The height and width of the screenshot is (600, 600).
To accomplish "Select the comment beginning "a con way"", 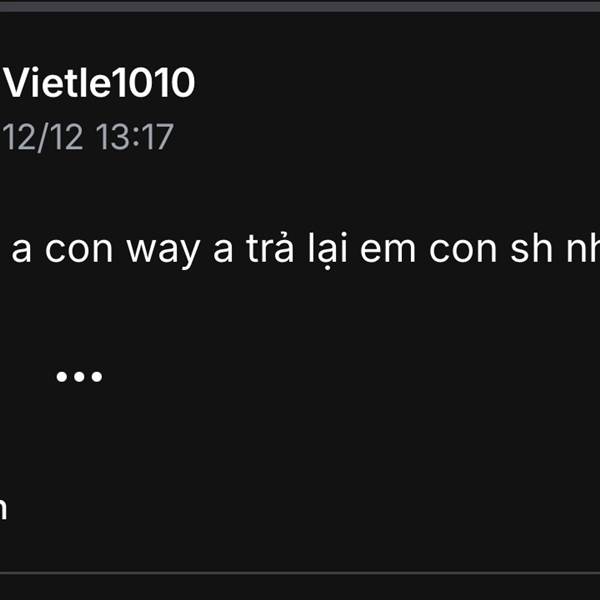I will [x=306, y=249].
